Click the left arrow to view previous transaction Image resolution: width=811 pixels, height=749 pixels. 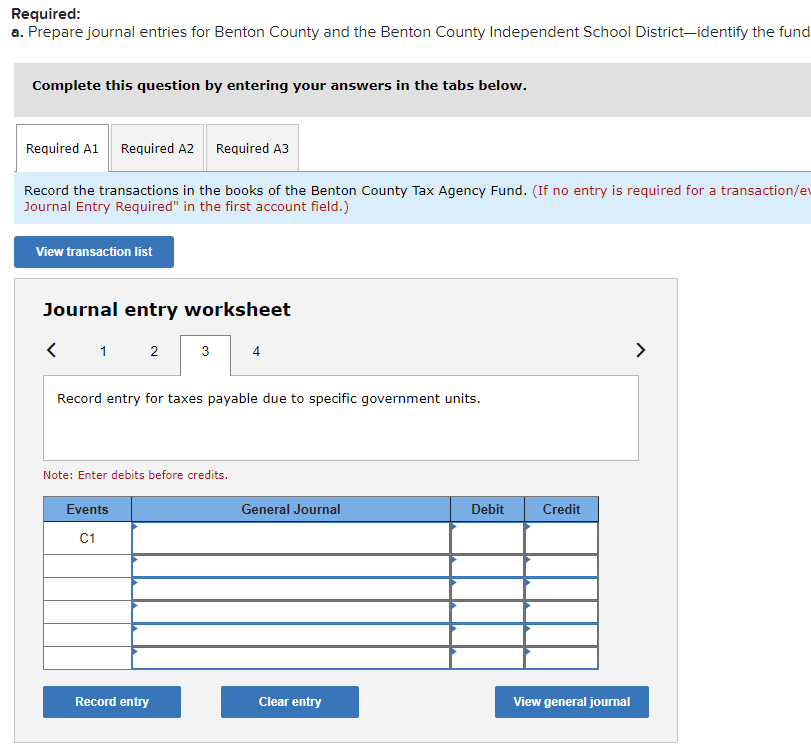[51, 350]
